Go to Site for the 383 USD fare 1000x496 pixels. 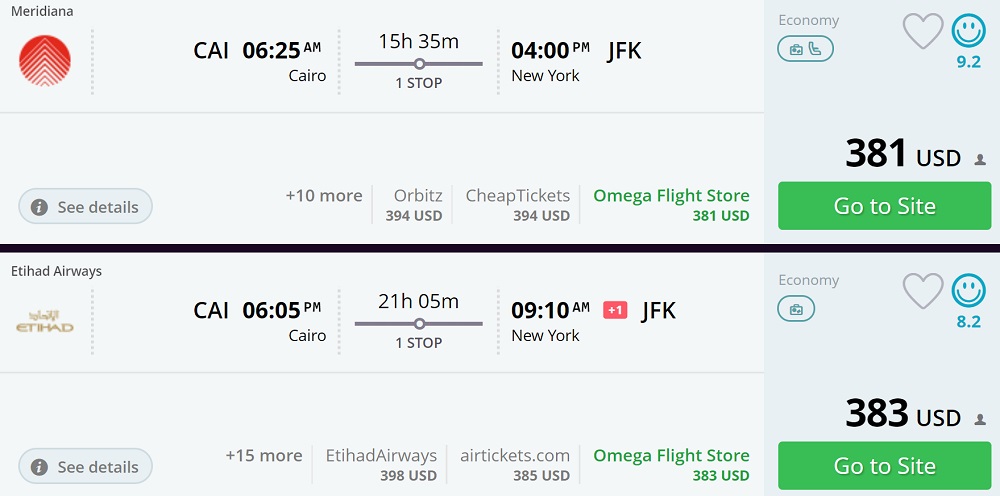(884, 466)
